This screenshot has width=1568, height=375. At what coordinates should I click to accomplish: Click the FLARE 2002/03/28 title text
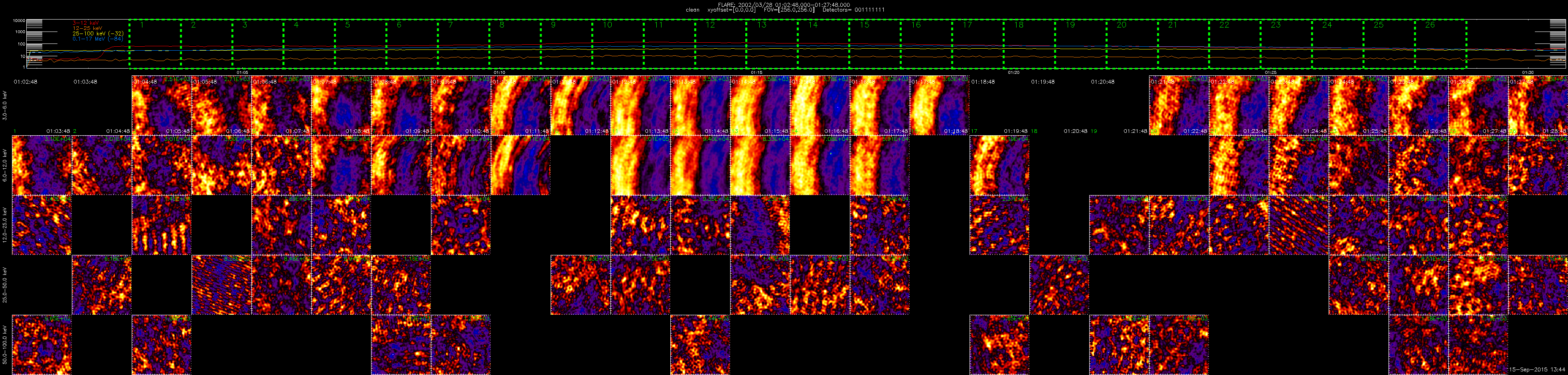(x=784, y=4)
